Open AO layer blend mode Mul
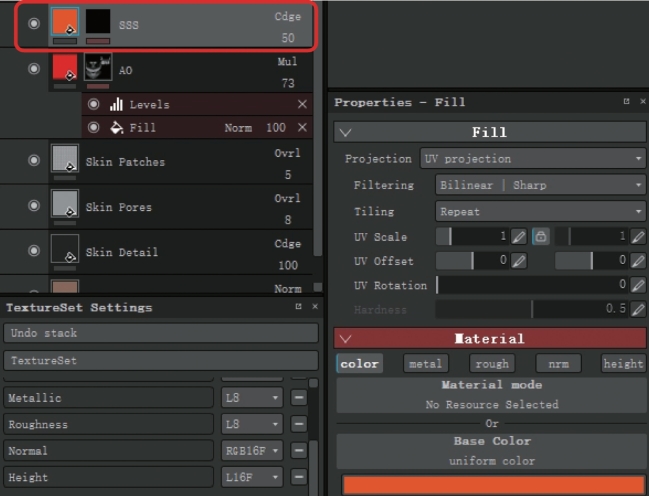Screen dimensions: 649x496 point(288,62)
